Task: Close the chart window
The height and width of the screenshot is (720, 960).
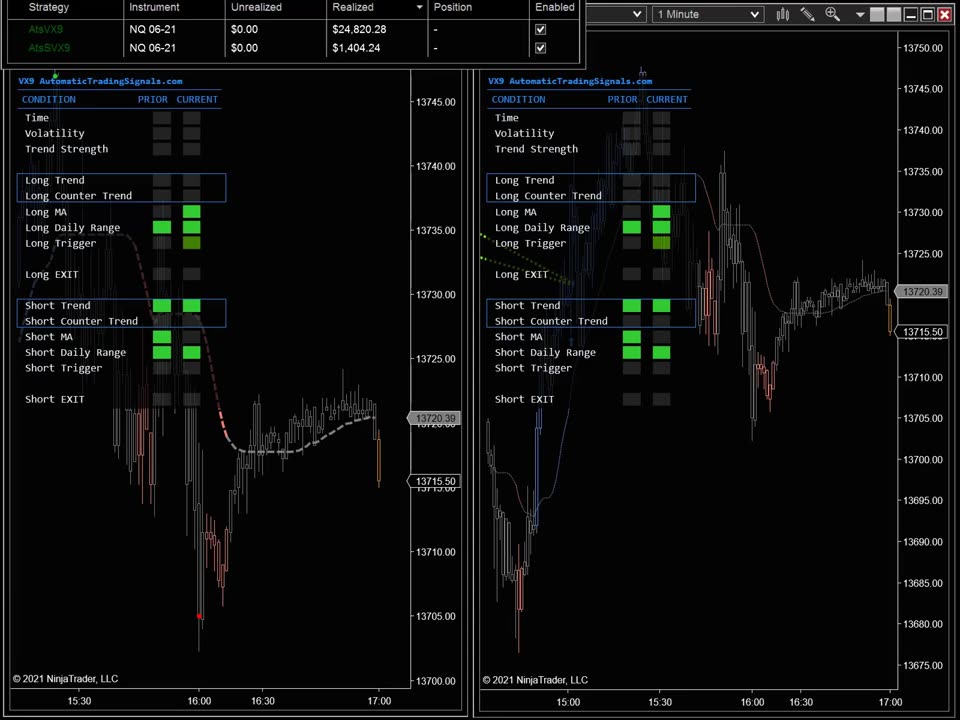Action: (x=945, y=15)
